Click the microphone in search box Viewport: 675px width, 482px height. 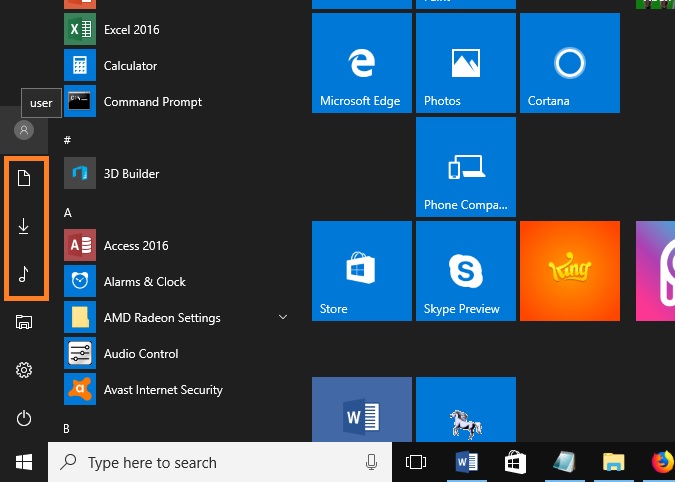tap(371, 462)
